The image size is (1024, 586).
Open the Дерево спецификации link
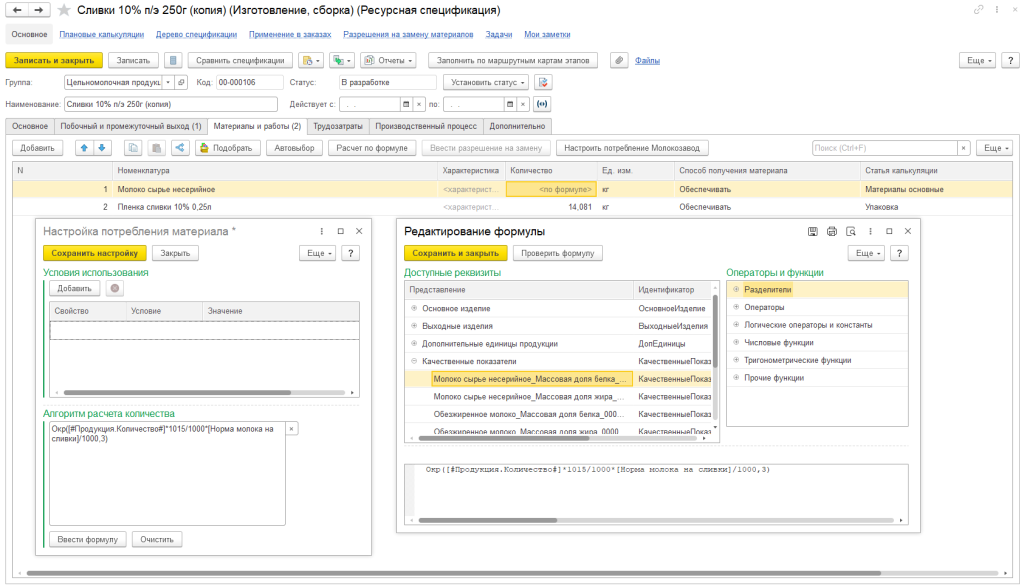(196, 34)
